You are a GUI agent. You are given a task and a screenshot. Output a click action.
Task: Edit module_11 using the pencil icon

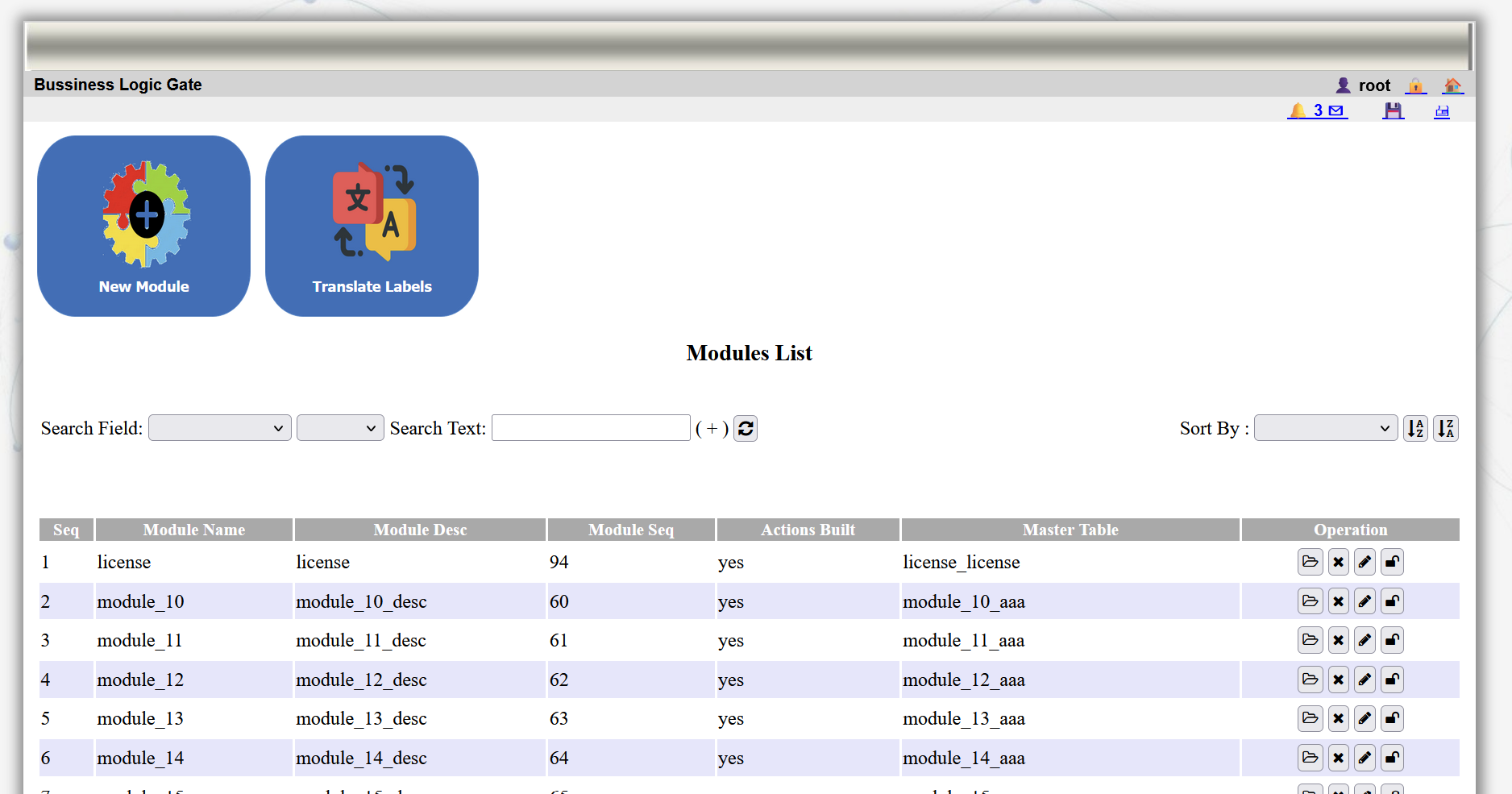click(x=1365, y=641)
